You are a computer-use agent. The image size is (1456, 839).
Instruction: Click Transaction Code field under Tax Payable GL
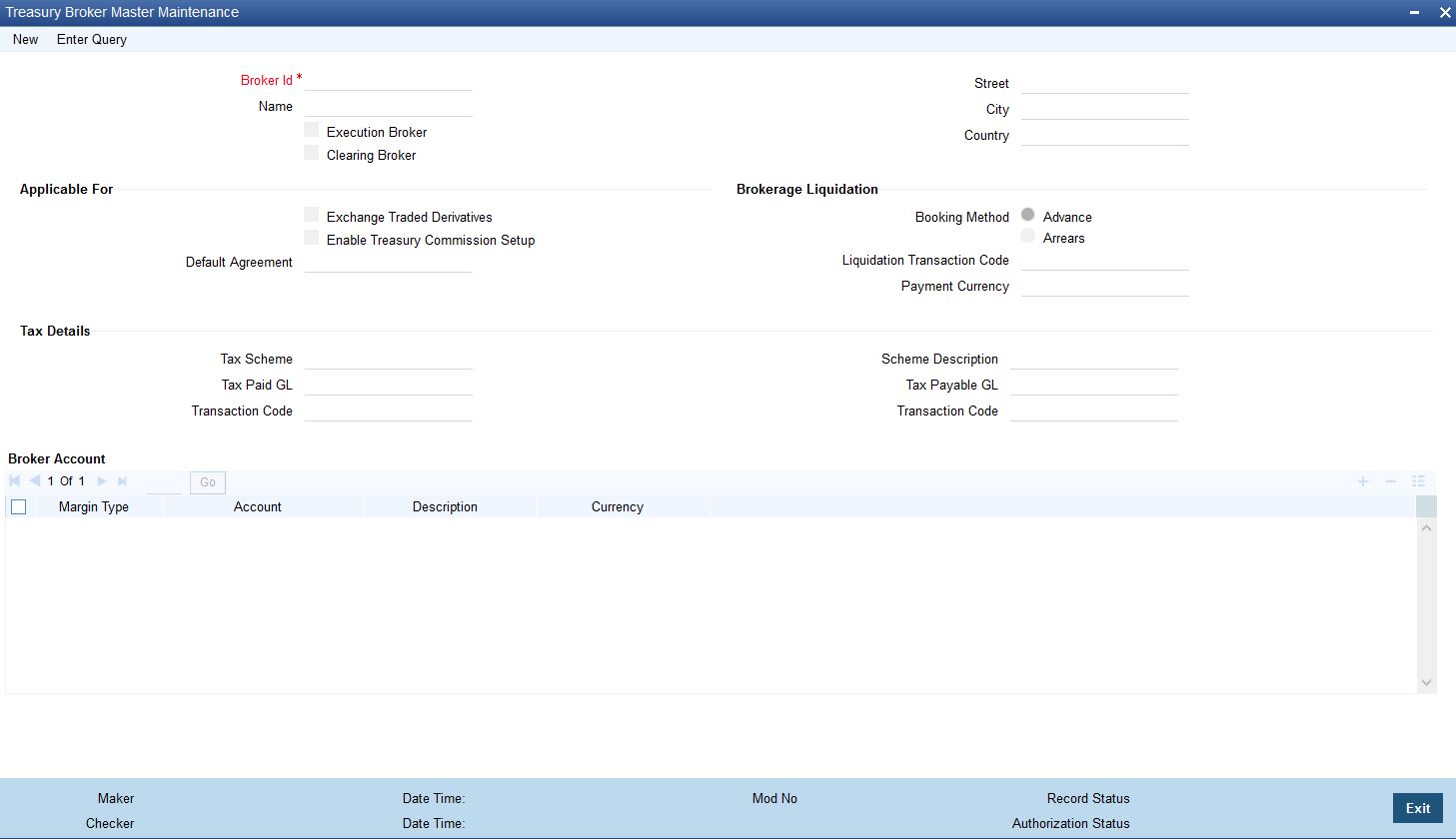pos(1094,411)
